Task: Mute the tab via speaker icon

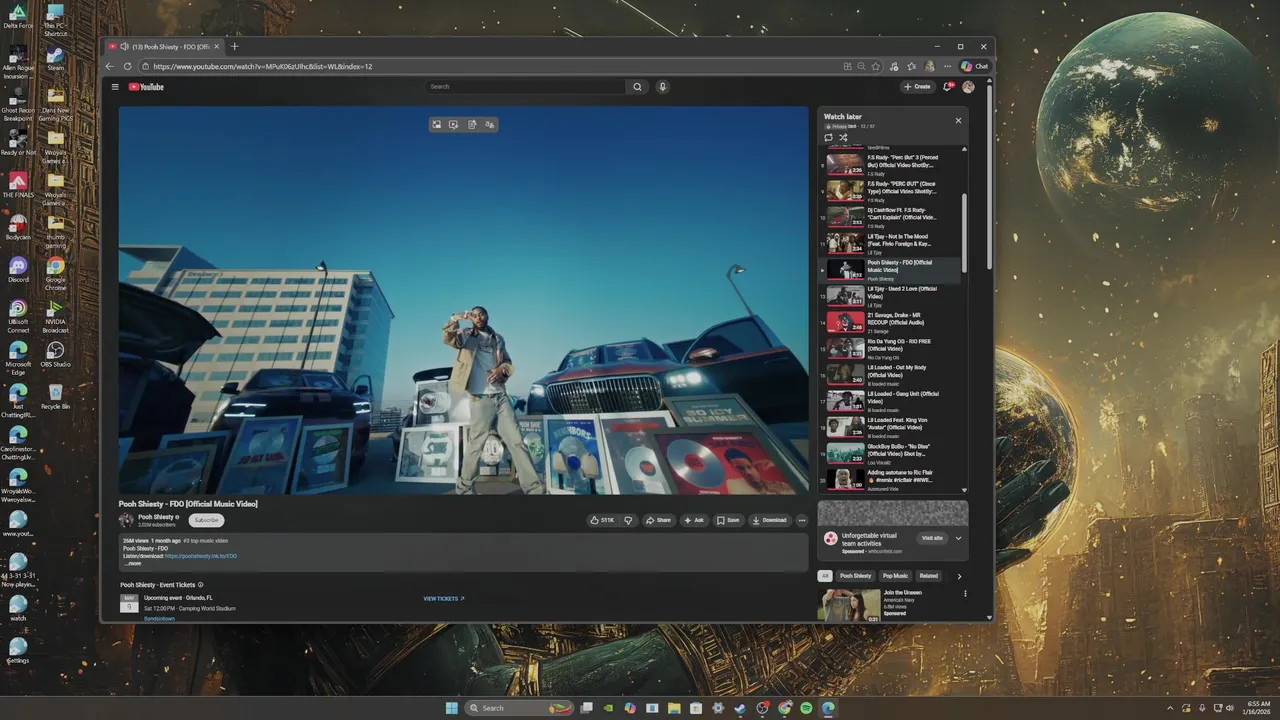Action: pyautogui.click(x=124, y=46)
